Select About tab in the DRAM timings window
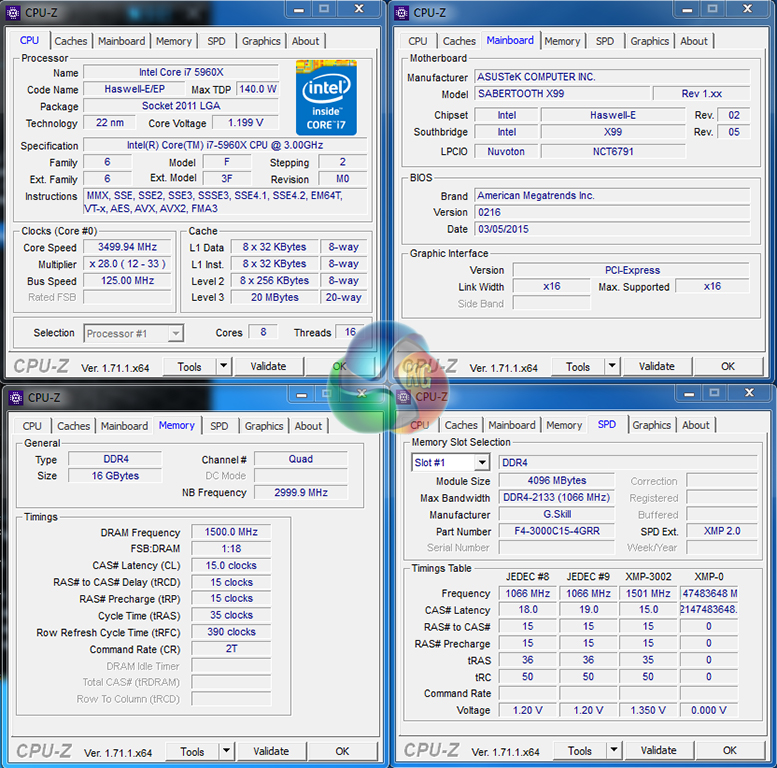The height and width of the screenshot is (768, 777). tap(308, 426)
